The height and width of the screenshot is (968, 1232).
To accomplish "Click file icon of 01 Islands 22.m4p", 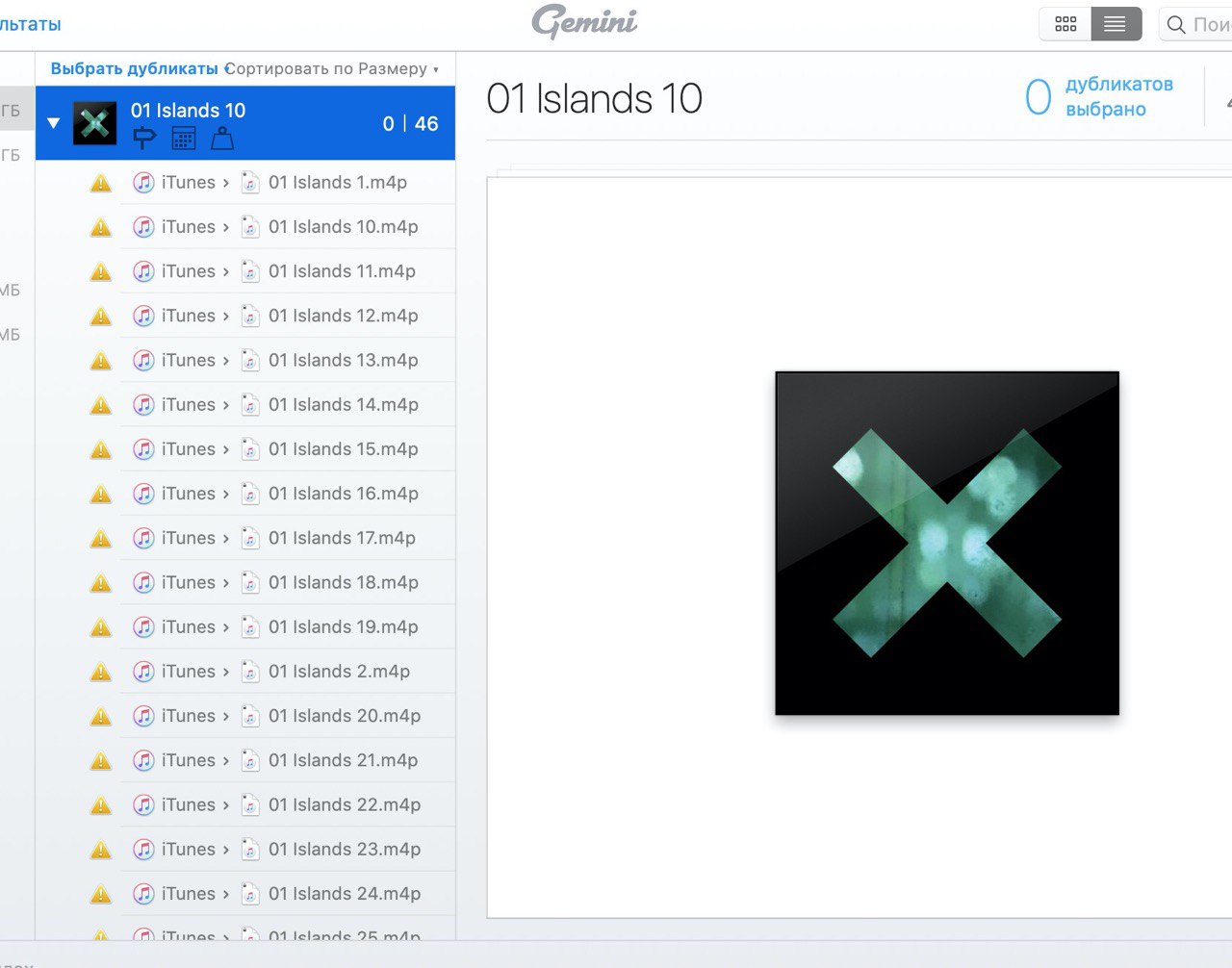I will pos(250,804).
